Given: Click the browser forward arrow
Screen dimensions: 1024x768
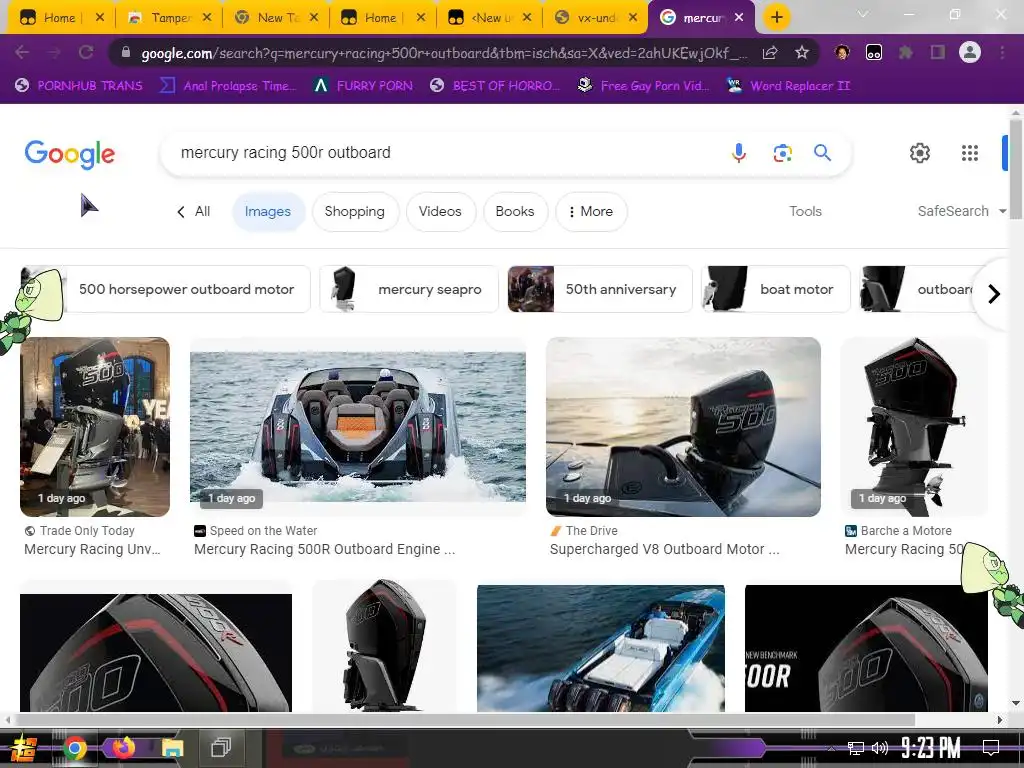Looking at the screenshot, I should click(54, 52).
